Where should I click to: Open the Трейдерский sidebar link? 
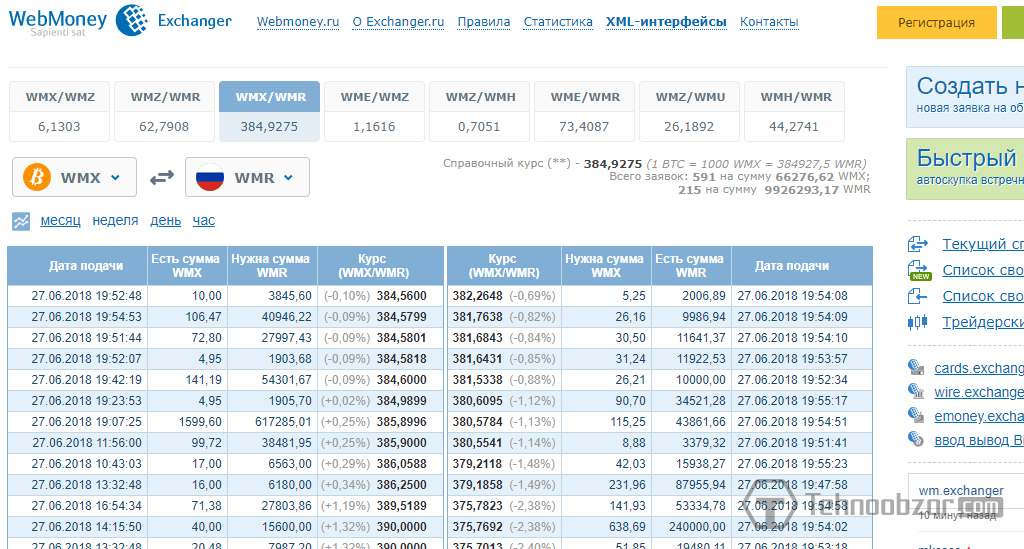pyautogui.click(x=983, y=322)
